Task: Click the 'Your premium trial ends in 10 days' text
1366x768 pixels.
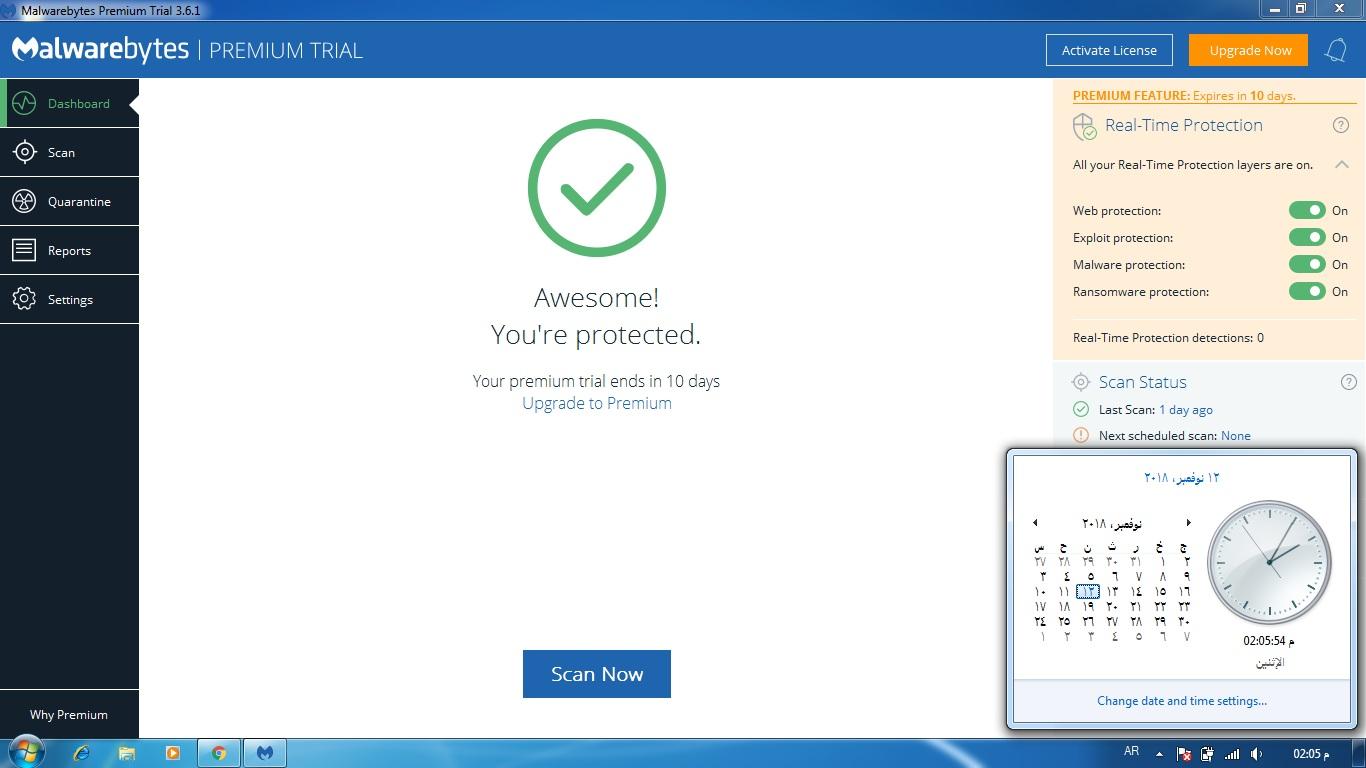Action: click(596, 381)
